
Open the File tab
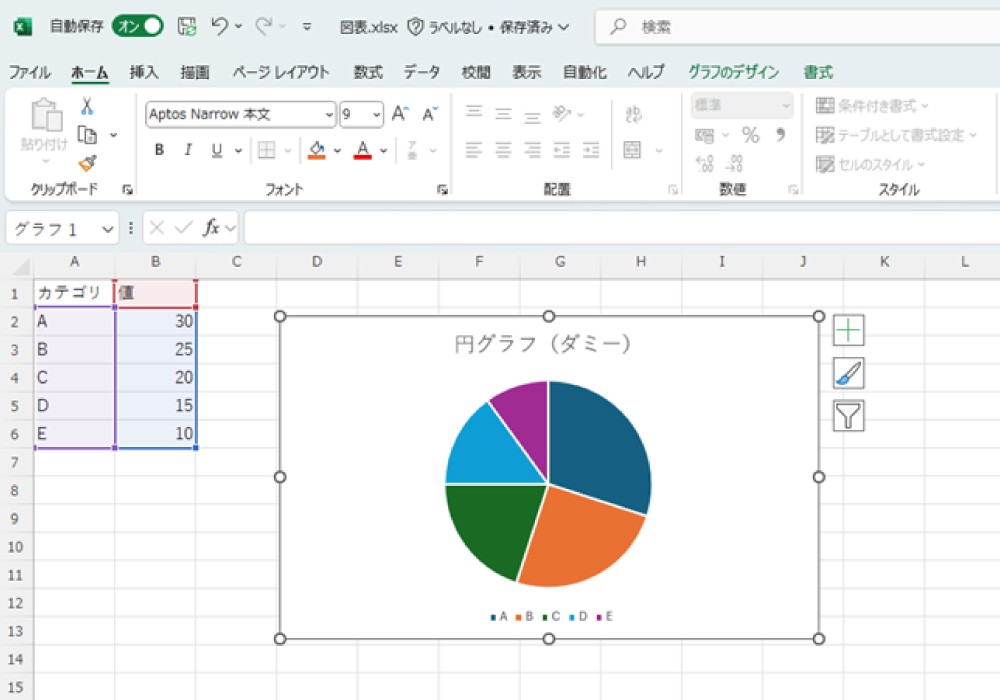pyautogui.click(x=29, y=72)
